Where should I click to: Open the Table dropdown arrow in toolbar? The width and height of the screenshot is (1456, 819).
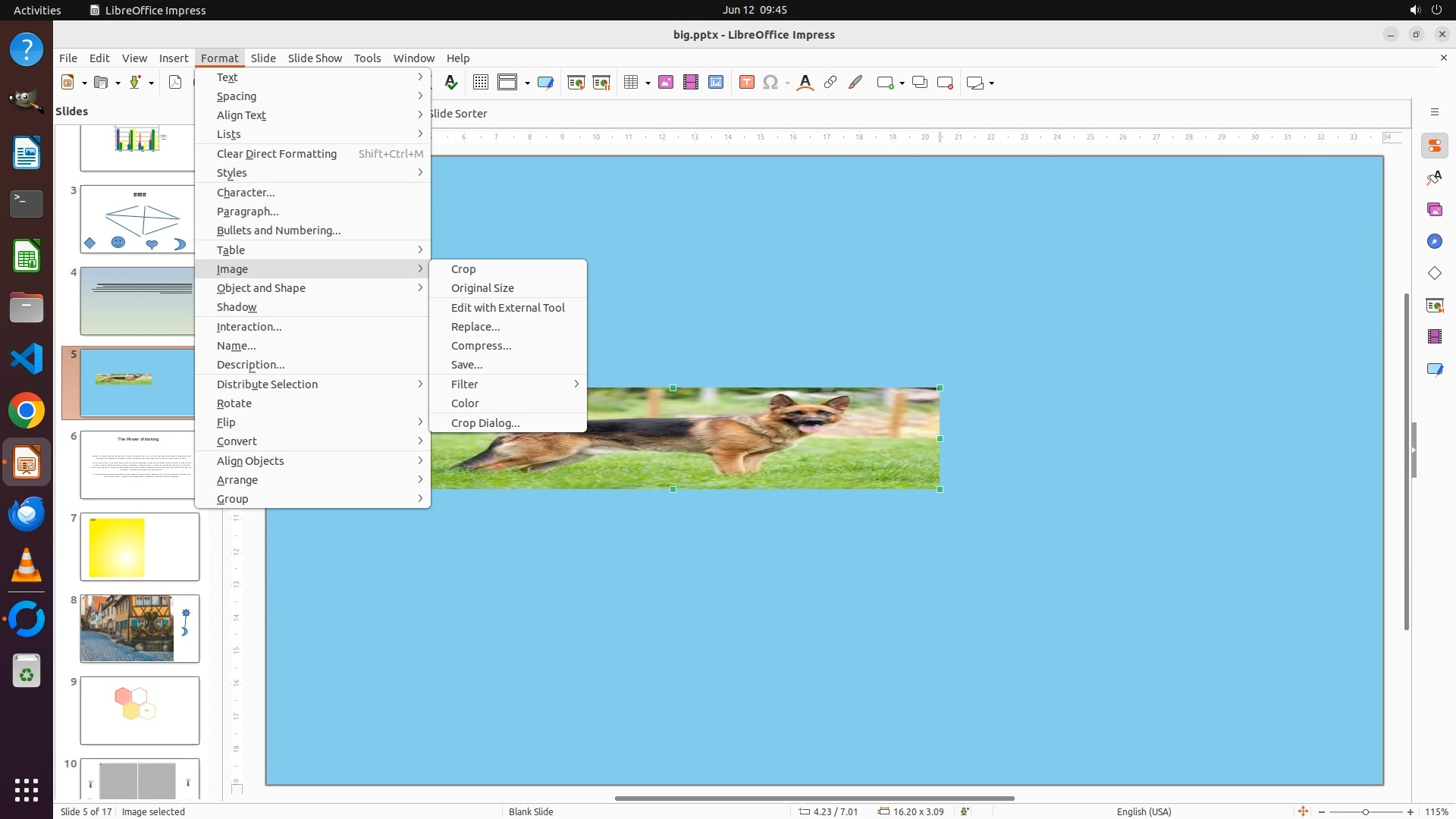pyautogui.click(x=648, y=83)
